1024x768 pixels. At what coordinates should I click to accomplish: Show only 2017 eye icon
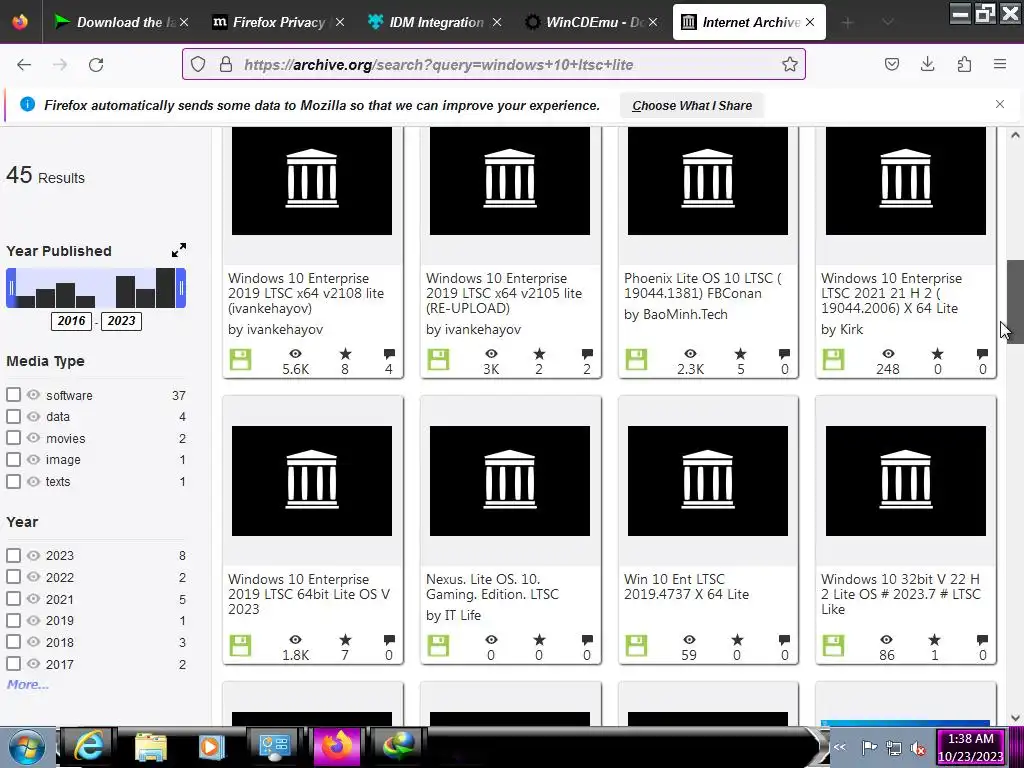(x=33, y=664)
